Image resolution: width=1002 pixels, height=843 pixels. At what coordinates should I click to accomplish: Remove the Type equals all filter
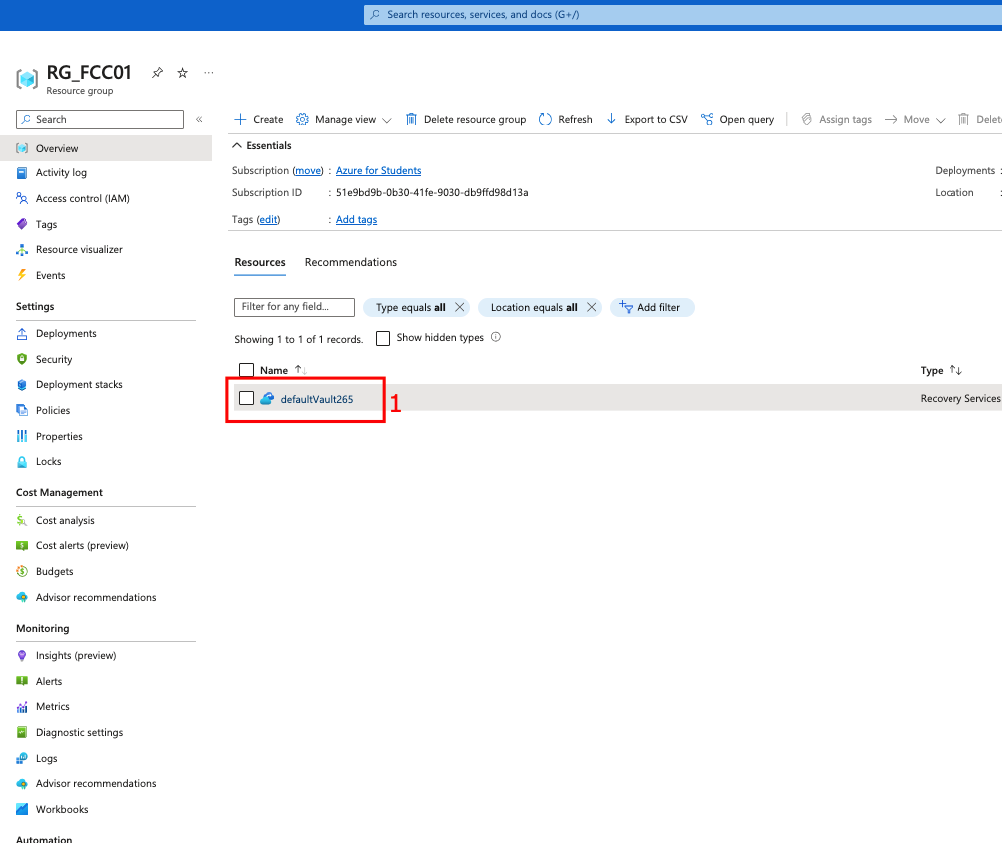pos(459,307)
